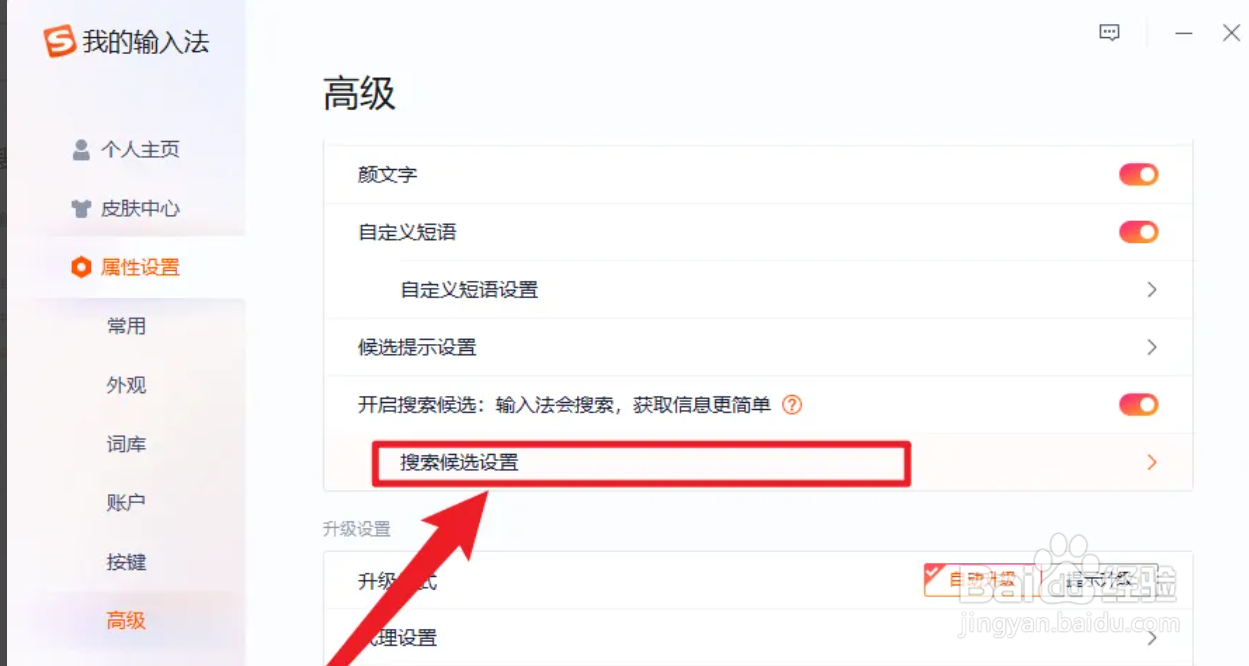This screenshot has width=1249, height=666.
Task: Disable the 自定义短语 switch
Action: point(1138,232)
